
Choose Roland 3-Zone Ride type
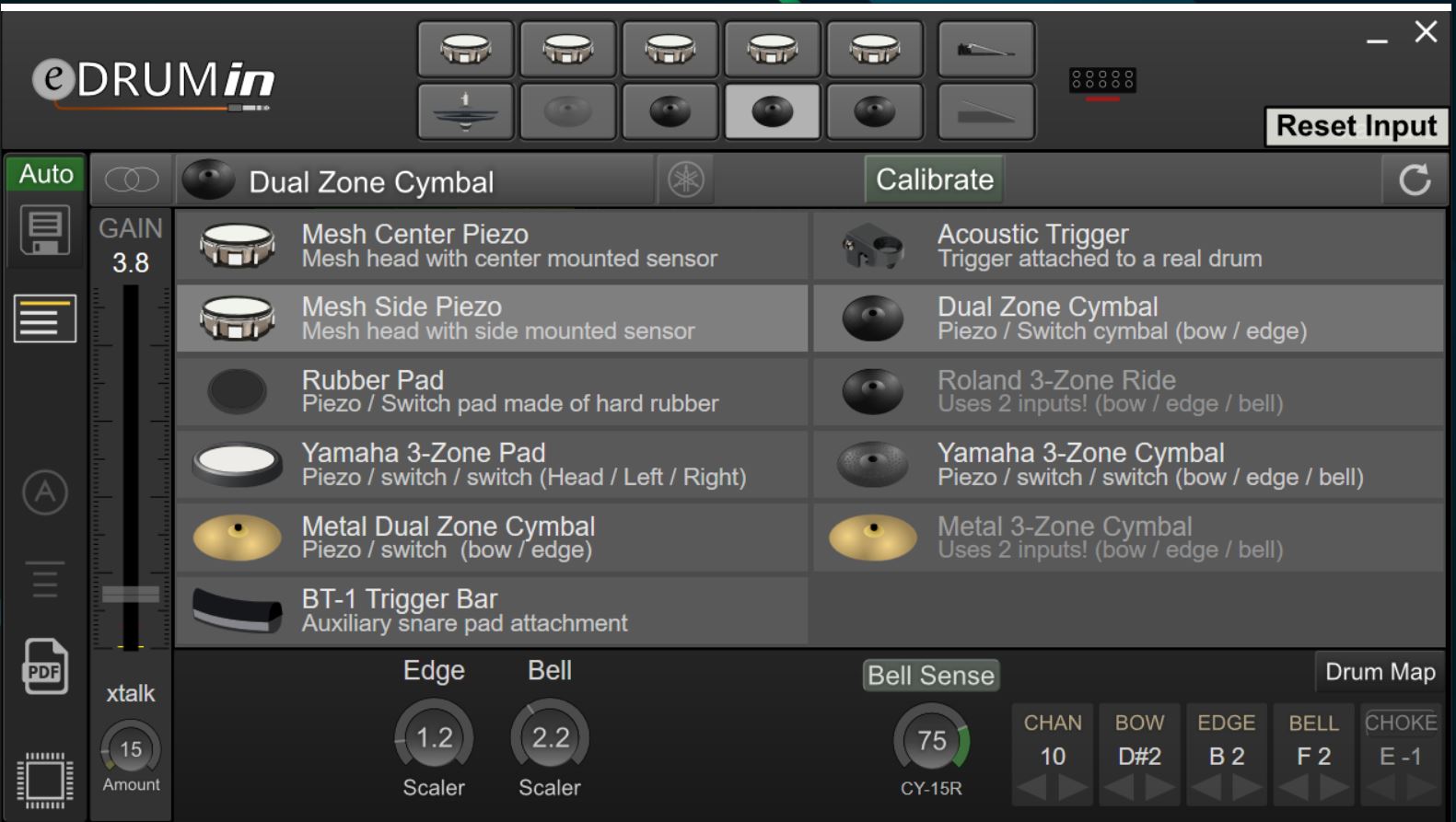click(1128, 391)
